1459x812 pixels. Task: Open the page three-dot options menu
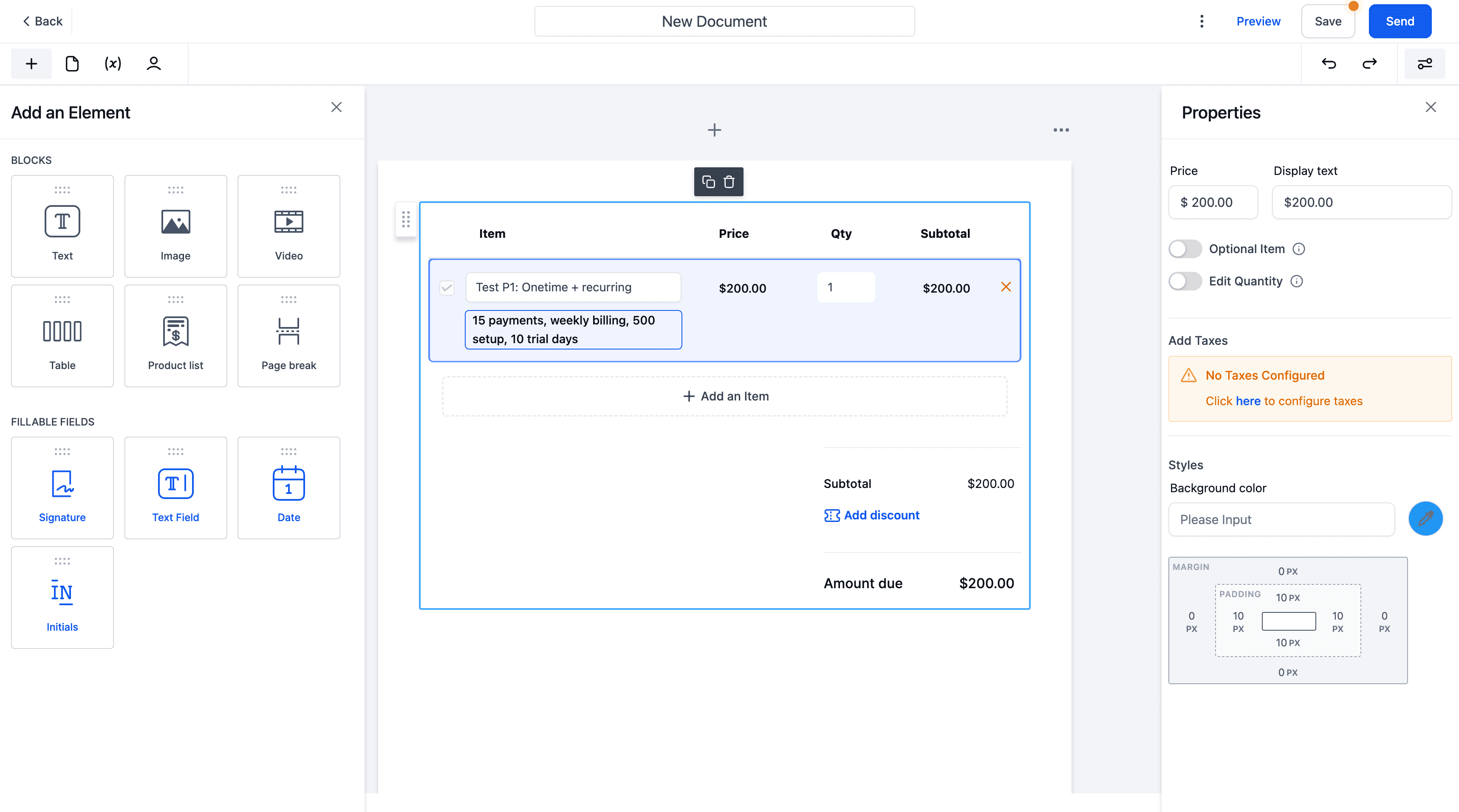coord(1061,130)
